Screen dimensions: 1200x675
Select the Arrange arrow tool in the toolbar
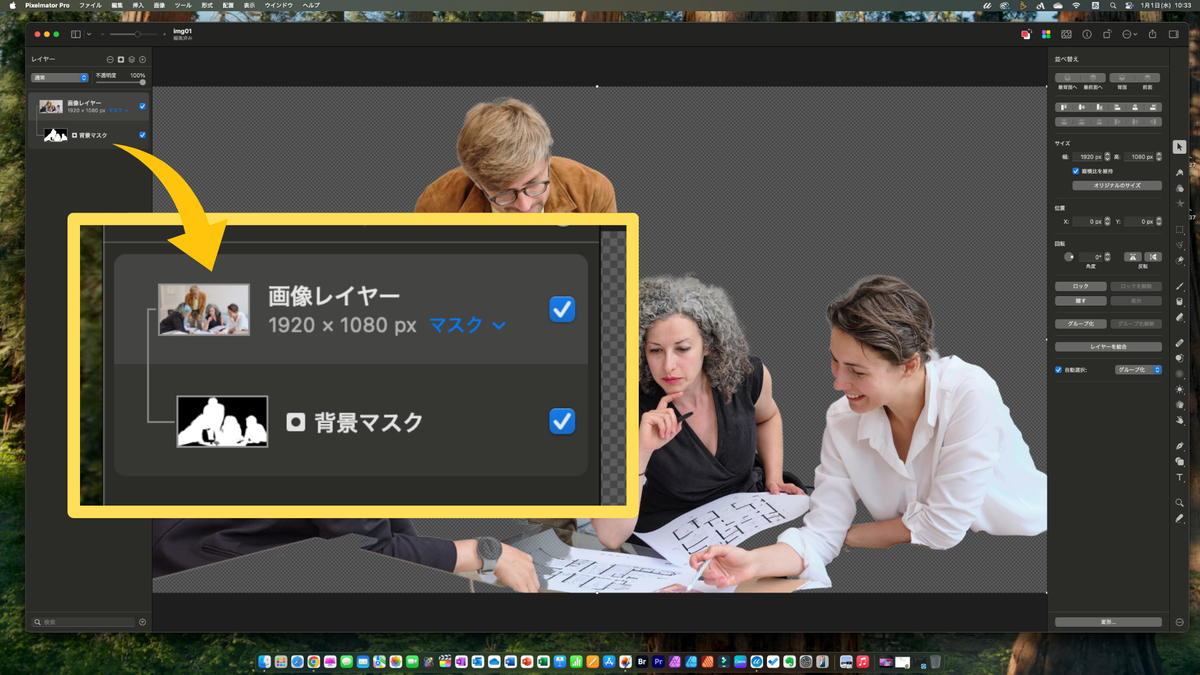(x=1180, y=147)
